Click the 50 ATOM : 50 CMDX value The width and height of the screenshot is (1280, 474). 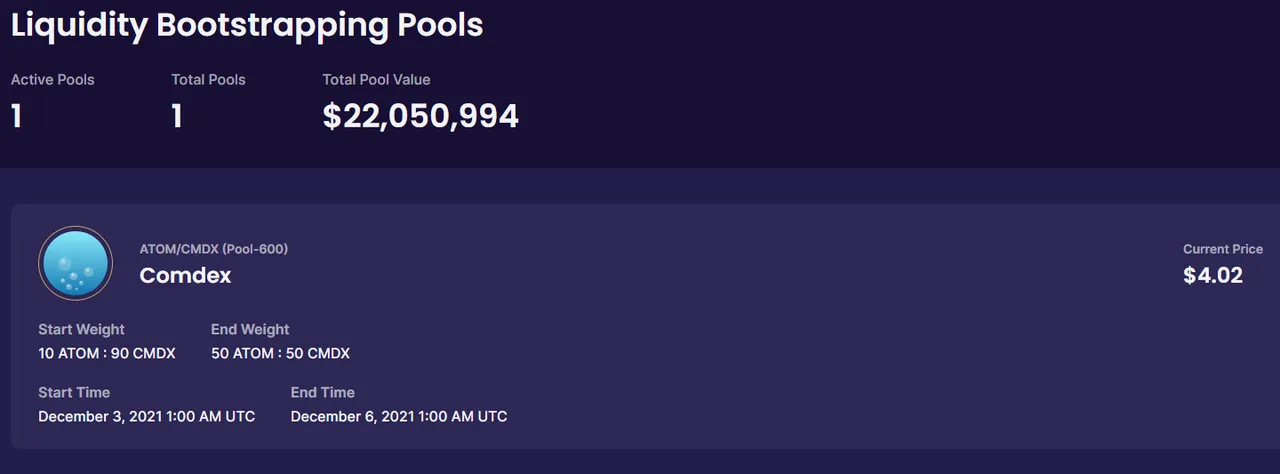click(280, 353)
